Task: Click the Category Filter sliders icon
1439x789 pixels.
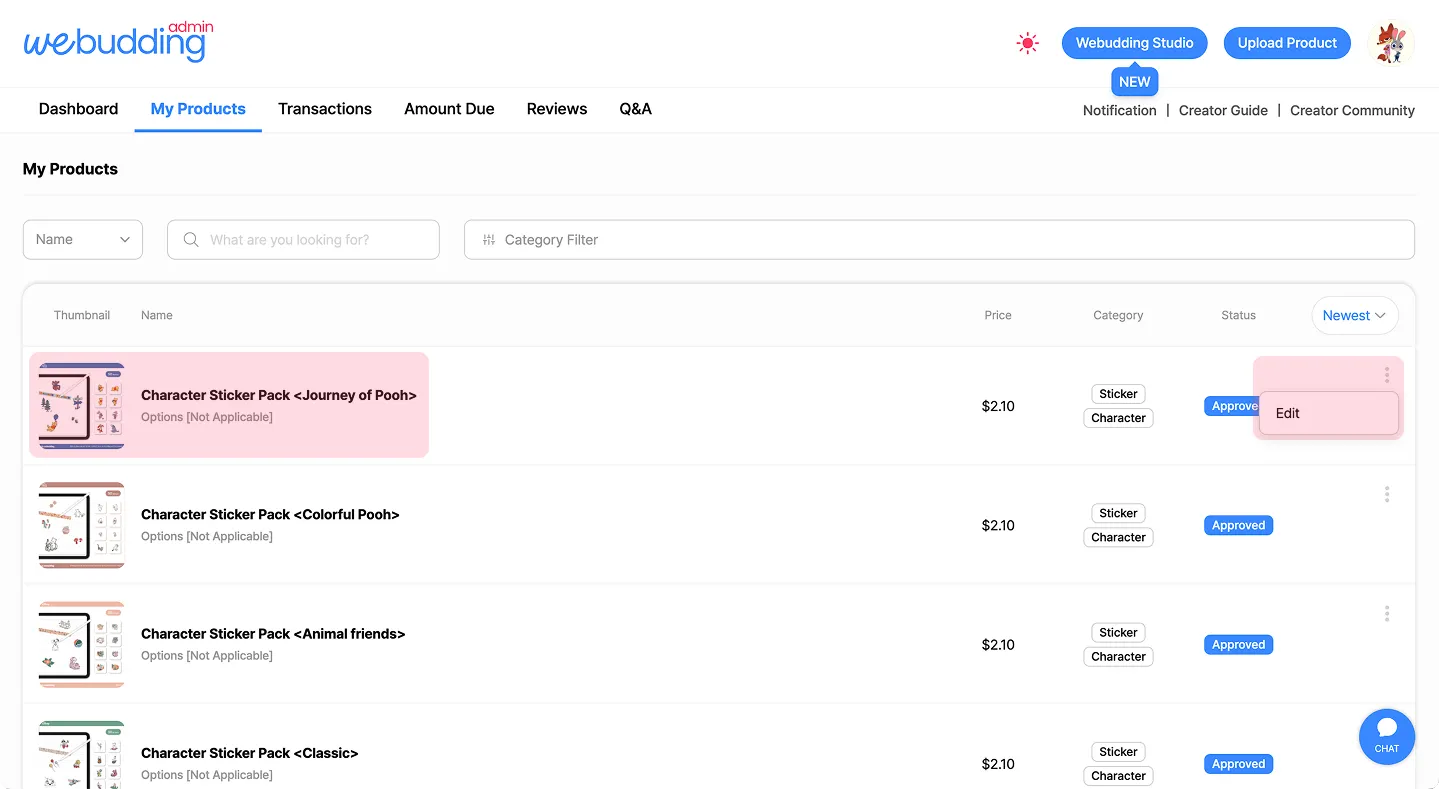Action: coord(489,240)
